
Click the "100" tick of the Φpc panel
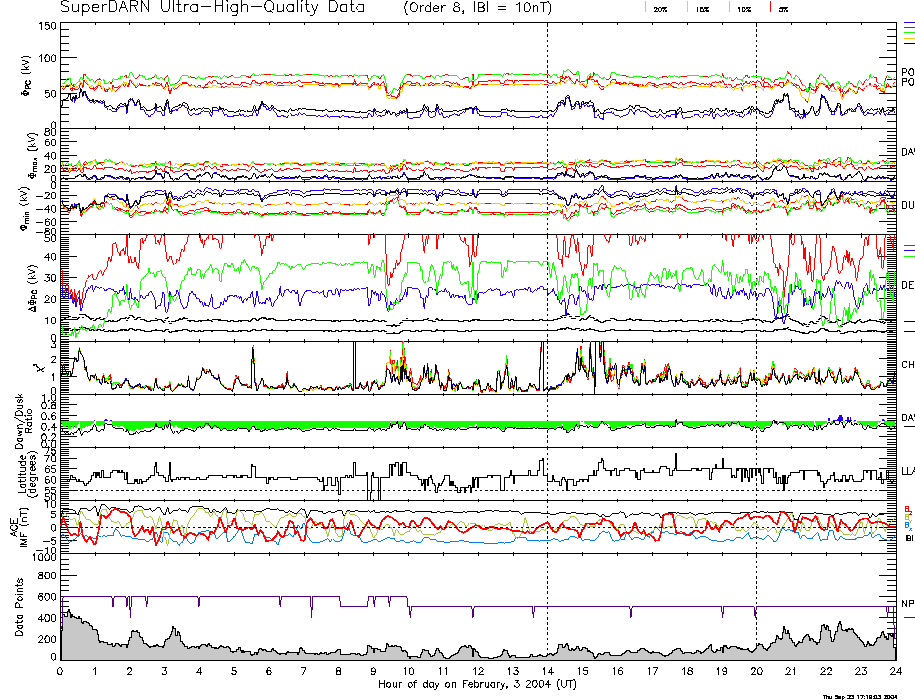coord(48,58)
